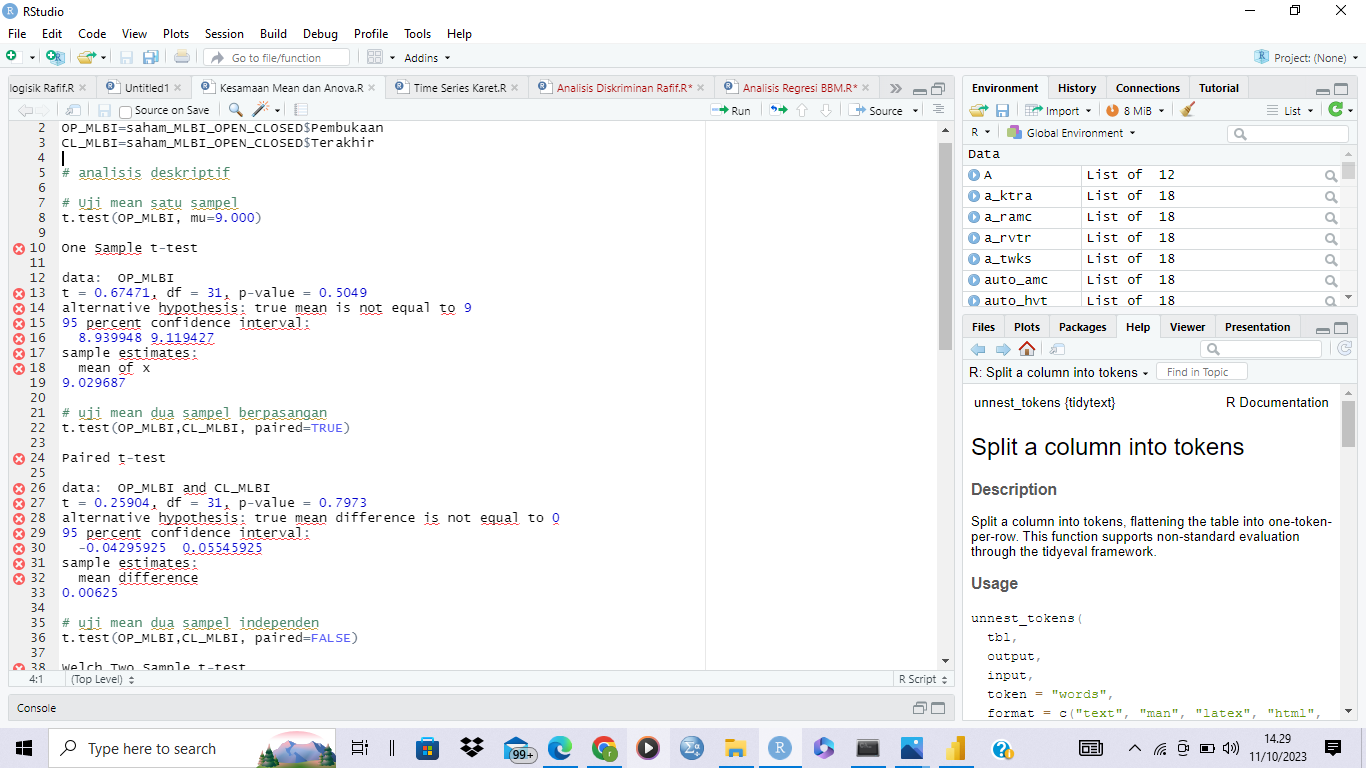Expand the data object a_ktra
The height and width of the screenshot is (768, 1366).
point(974,196)
